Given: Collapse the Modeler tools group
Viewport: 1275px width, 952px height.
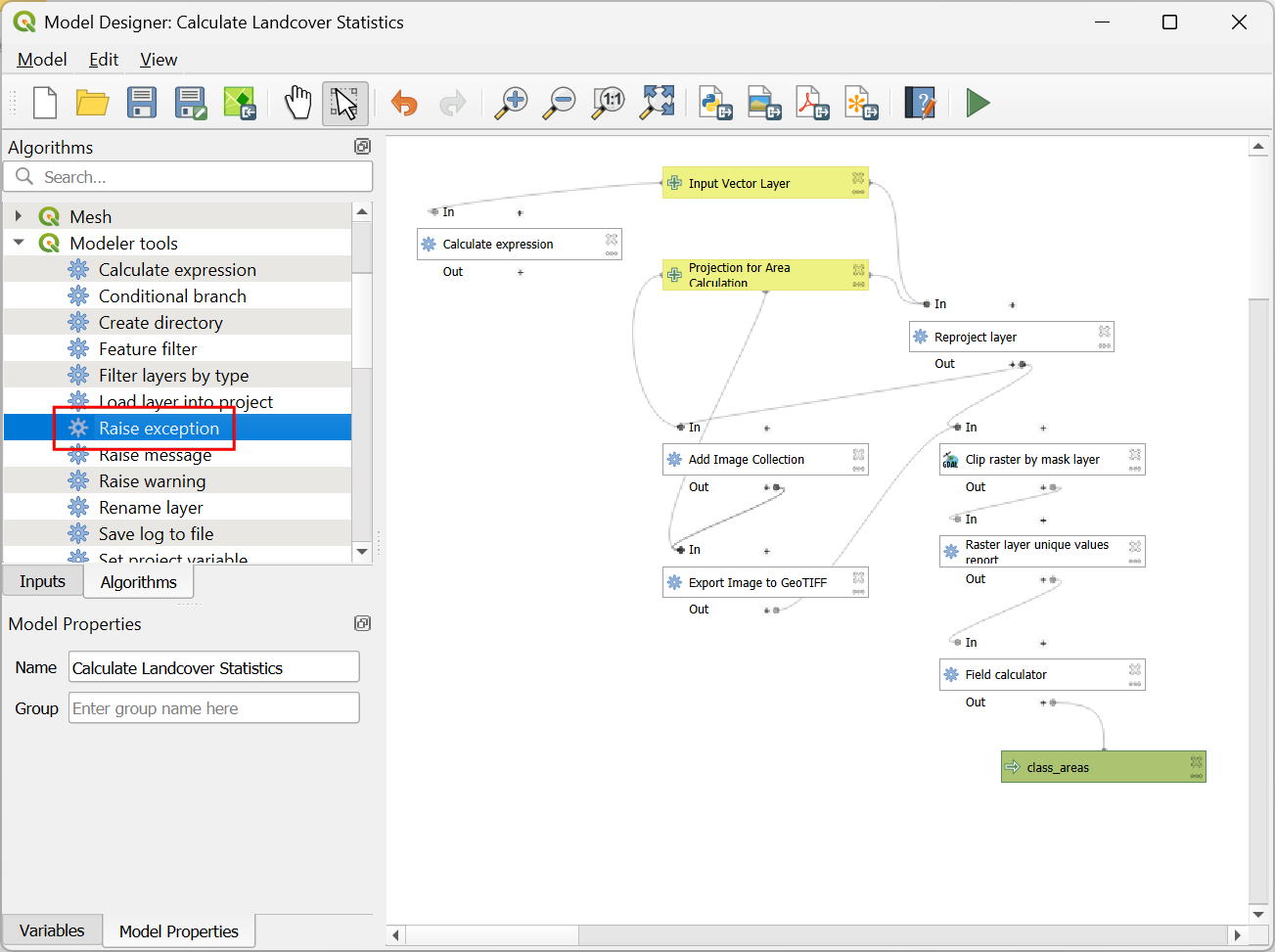Looking at the screenshot, I should (19, 243).
